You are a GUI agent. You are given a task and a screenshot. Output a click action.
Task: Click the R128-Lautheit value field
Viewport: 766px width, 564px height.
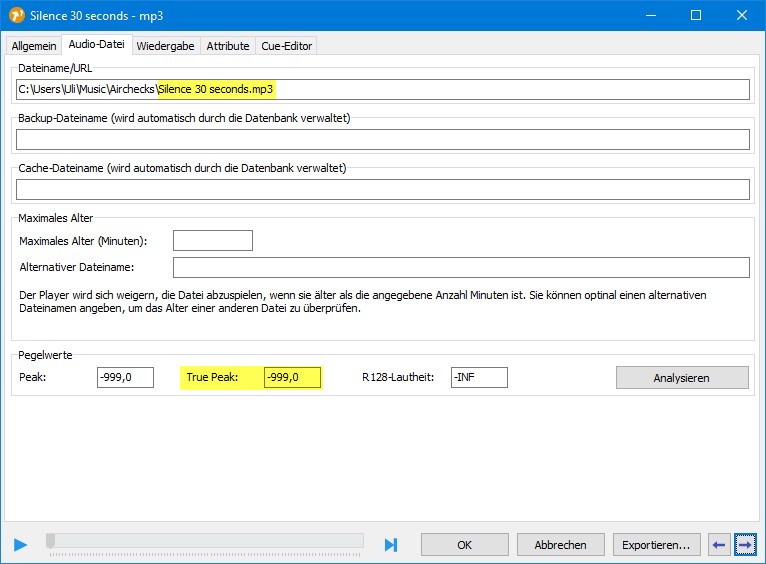pyautogui.click(x=479, y=377)
